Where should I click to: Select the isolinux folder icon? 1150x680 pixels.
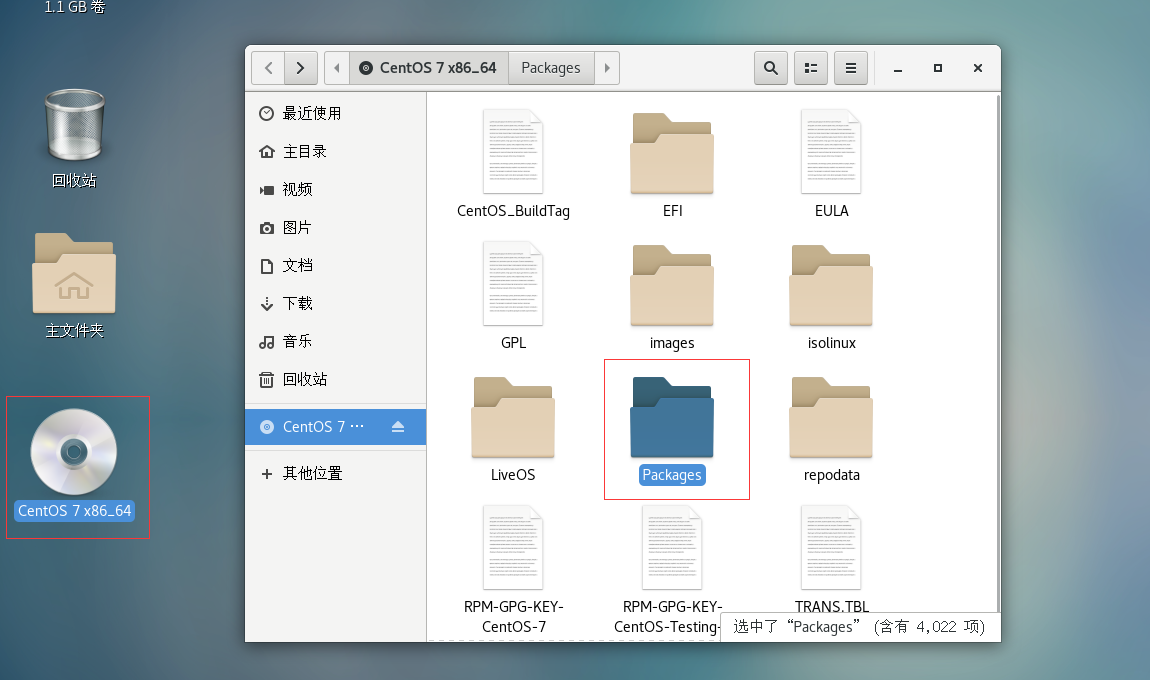[x=831, y=285]
